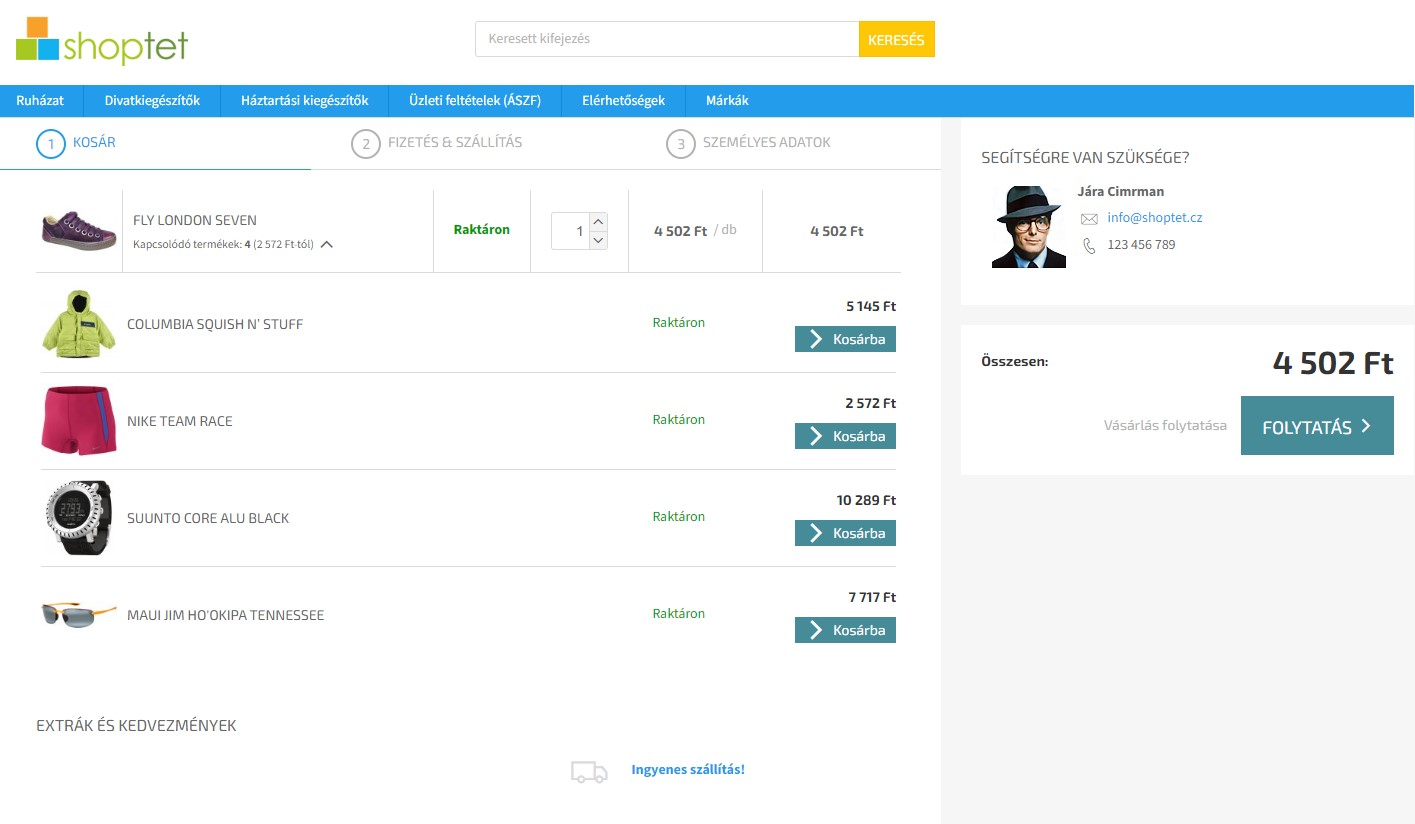The width and height of the screenshot is (1415, 824).
Task: Click Suunto watch thumbnail
Action: 79,518
